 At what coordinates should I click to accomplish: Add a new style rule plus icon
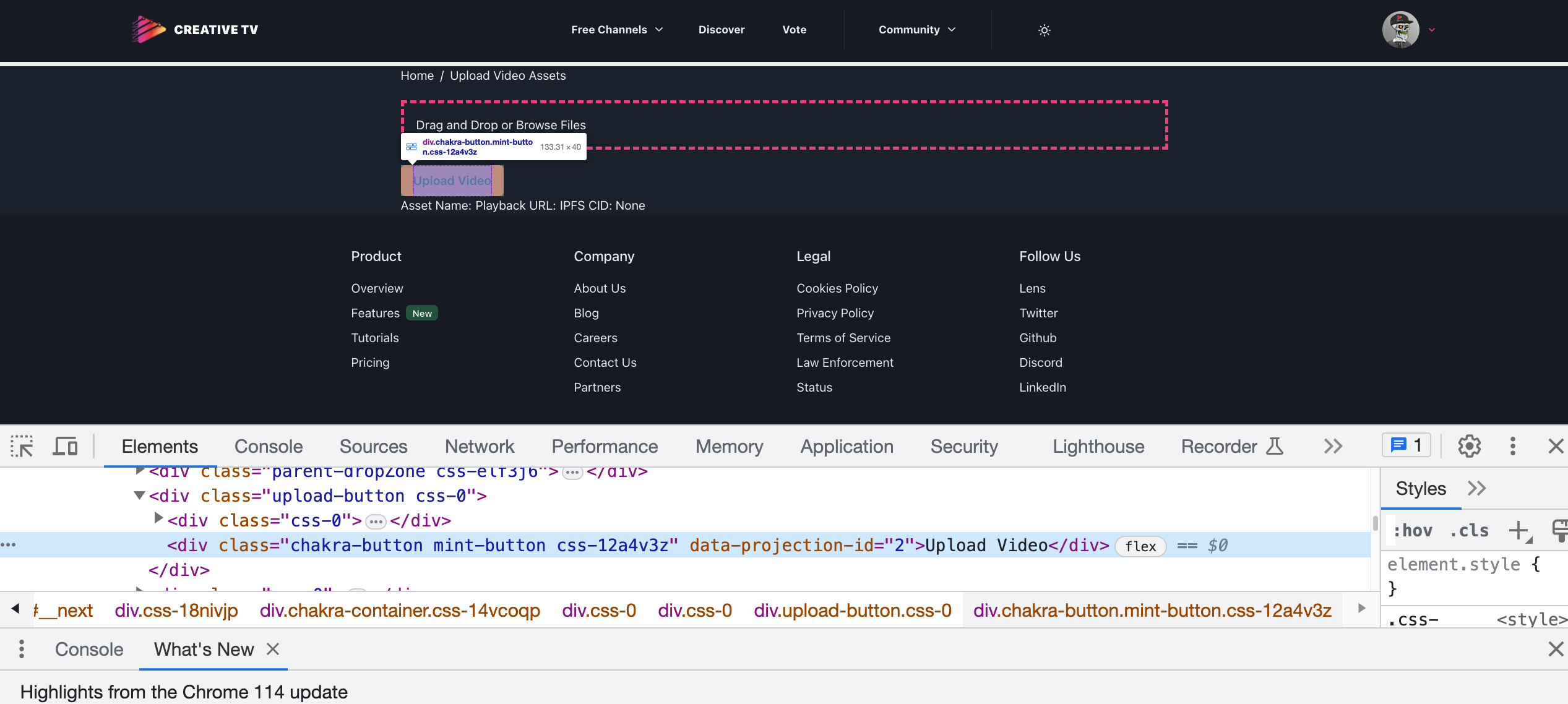click(x=1519, y=531)
